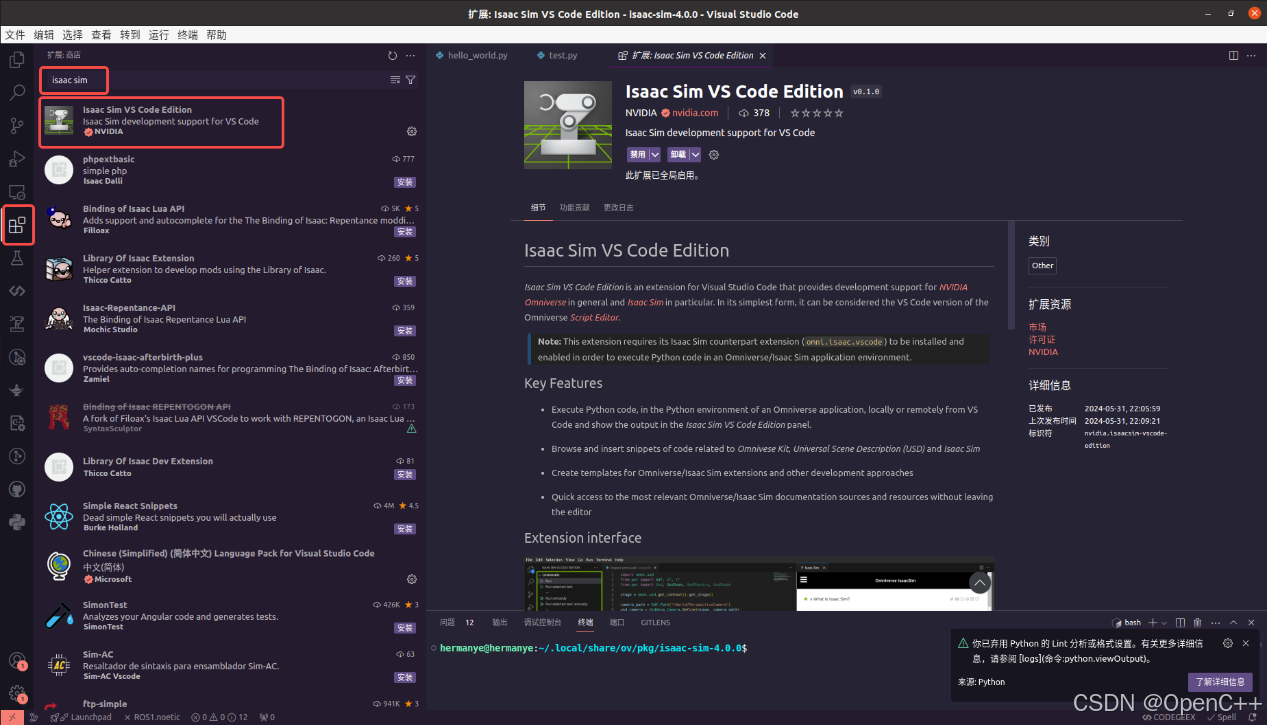Select the 功能贡献 tab
This screenshot has height=725, width=1267.
tap(574, 207)
